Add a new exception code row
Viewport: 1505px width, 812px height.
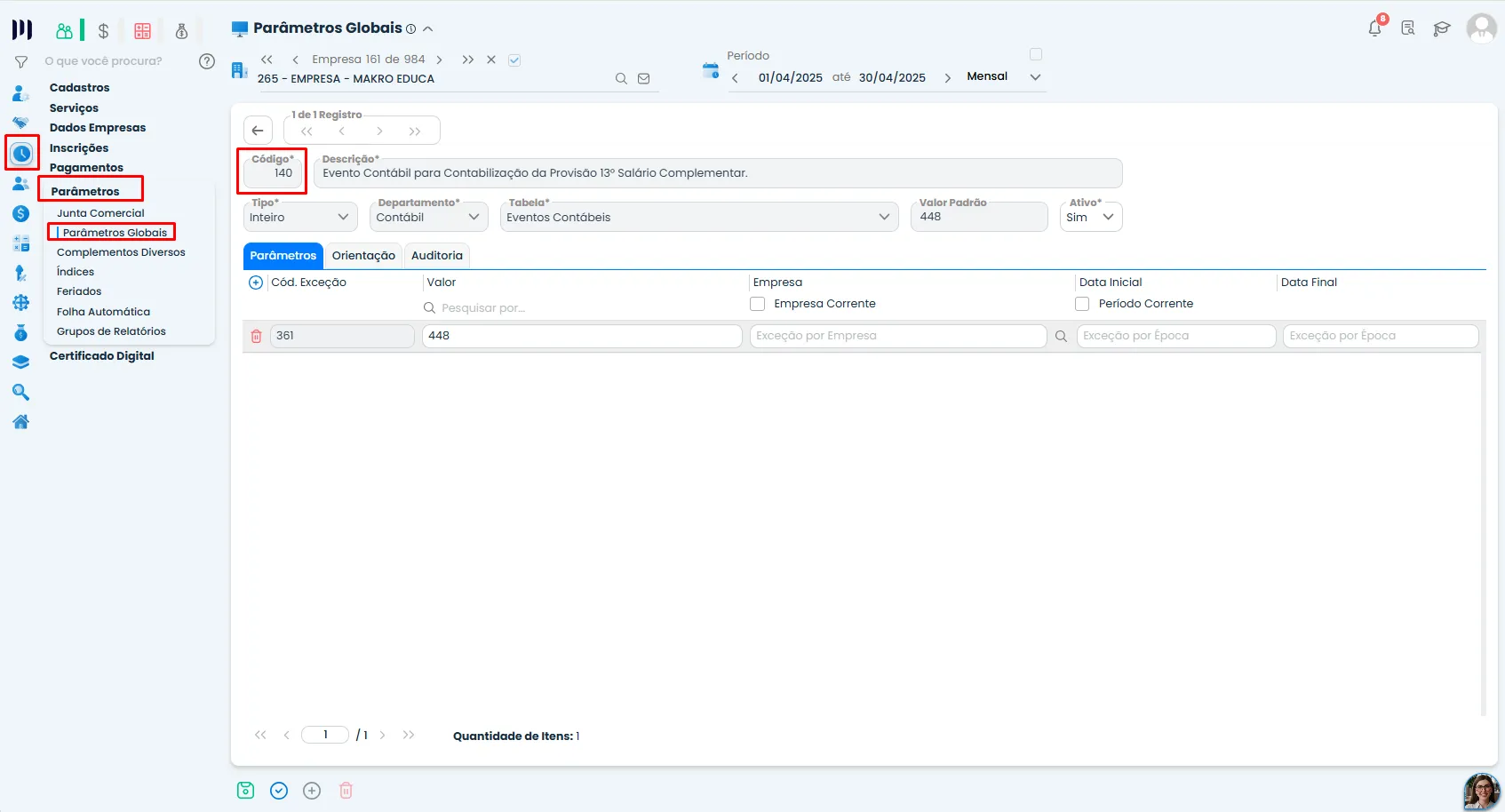point(256,283)
